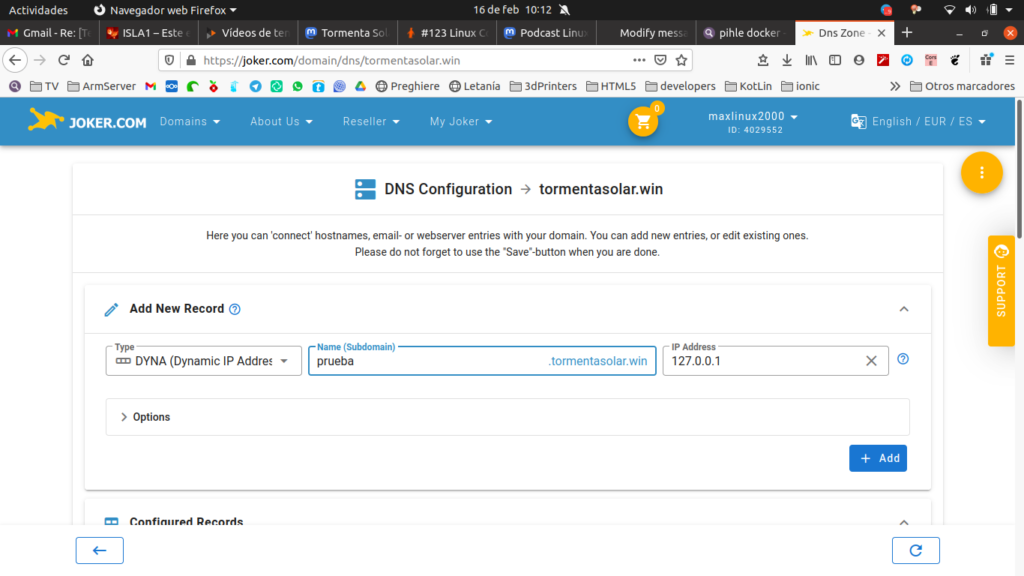Open the system volume indicator
This screenshot has width=1024, height=576.
pos(970,10)
